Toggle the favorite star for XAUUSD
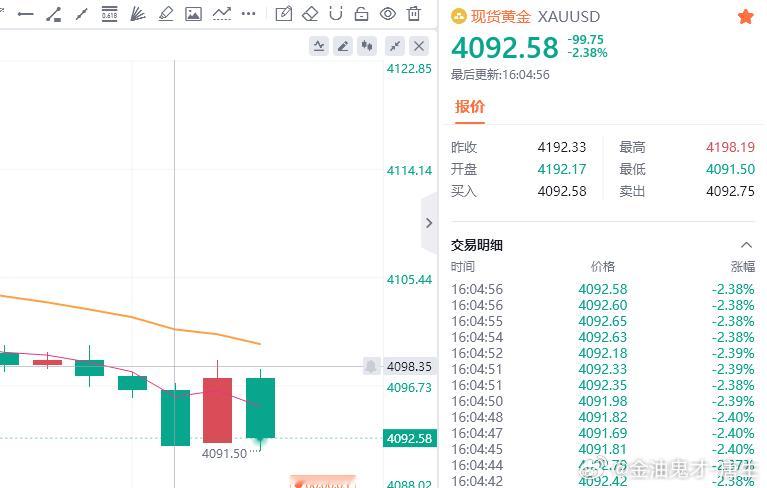 [745, 17]
